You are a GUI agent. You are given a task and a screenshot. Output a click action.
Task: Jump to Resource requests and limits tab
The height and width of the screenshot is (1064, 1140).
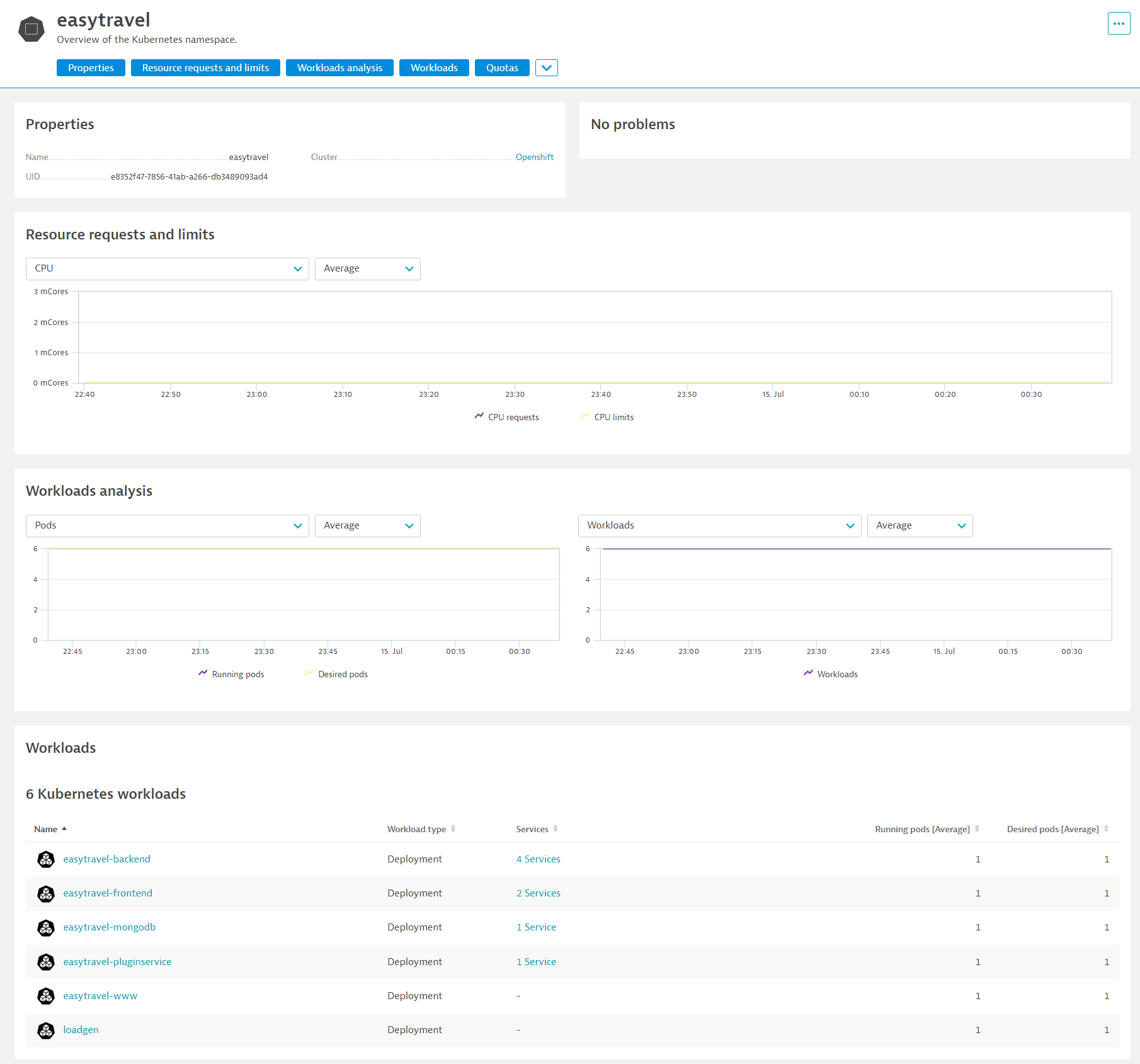click(205, 67)
